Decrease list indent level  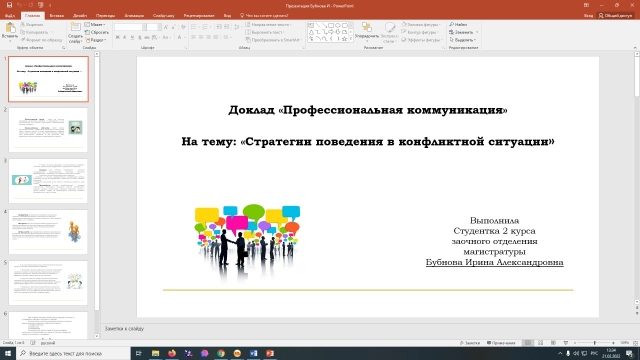click(219, 27)
